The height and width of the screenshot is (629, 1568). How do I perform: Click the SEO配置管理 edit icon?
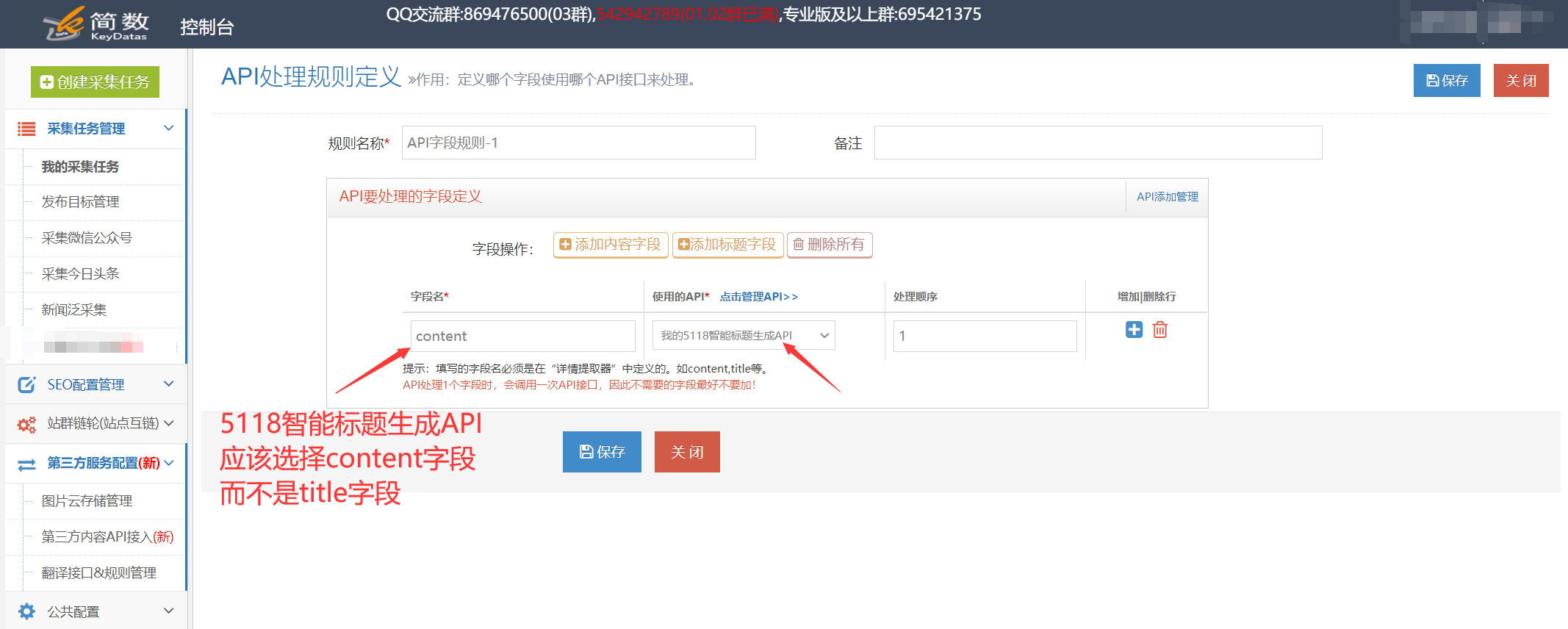26,384
